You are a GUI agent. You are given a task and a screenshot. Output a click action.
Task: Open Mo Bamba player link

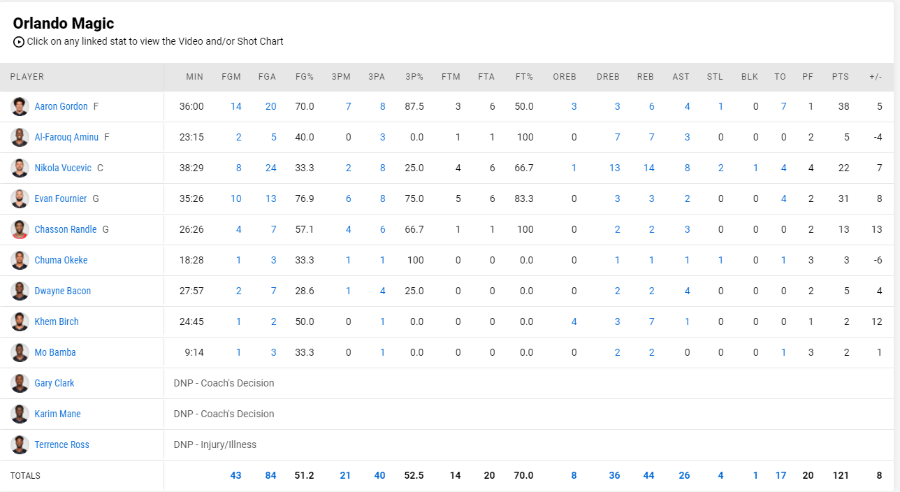click(55, 352)
